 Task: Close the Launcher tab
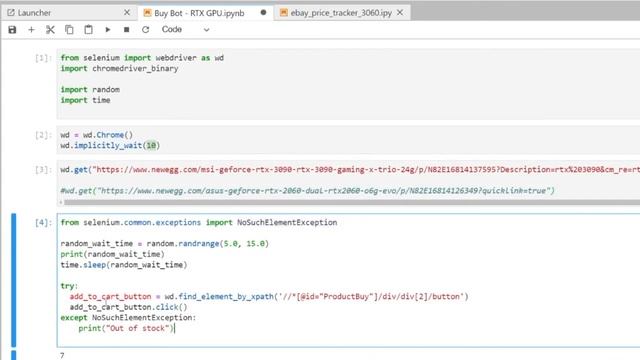point(127,13)
